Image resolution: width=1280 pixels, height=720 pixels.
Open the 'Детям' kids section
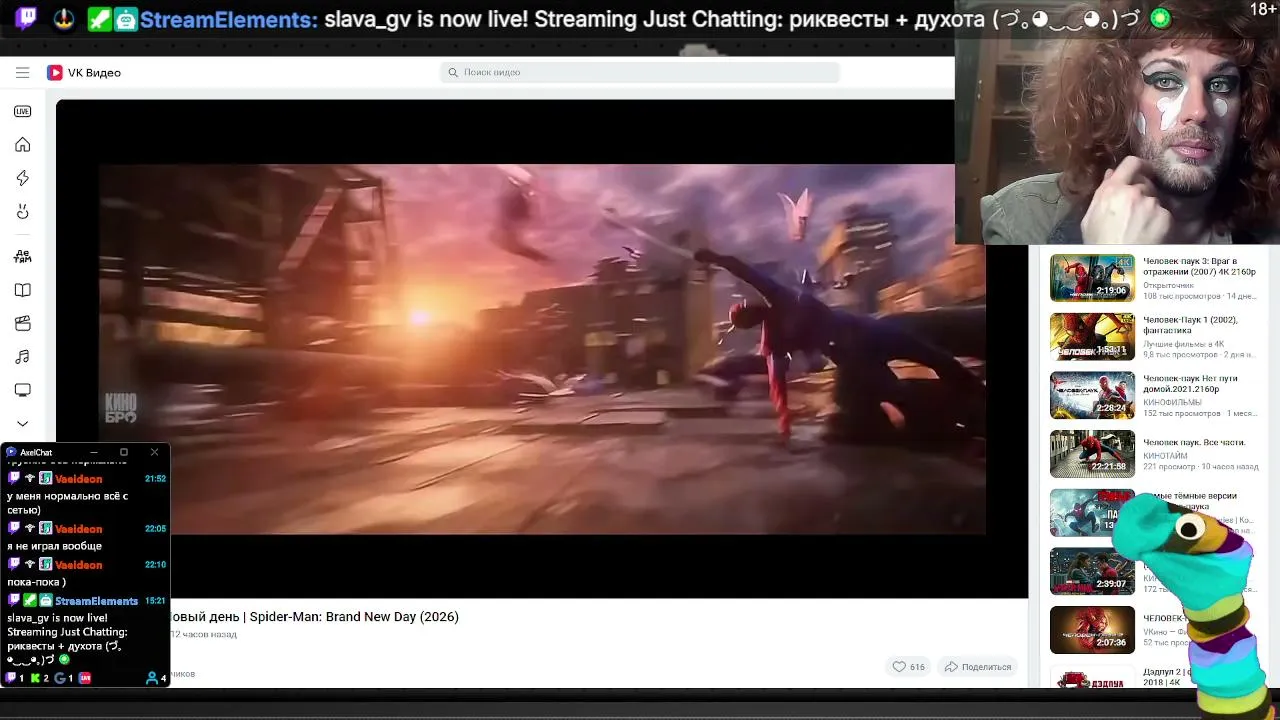point(22,256)
